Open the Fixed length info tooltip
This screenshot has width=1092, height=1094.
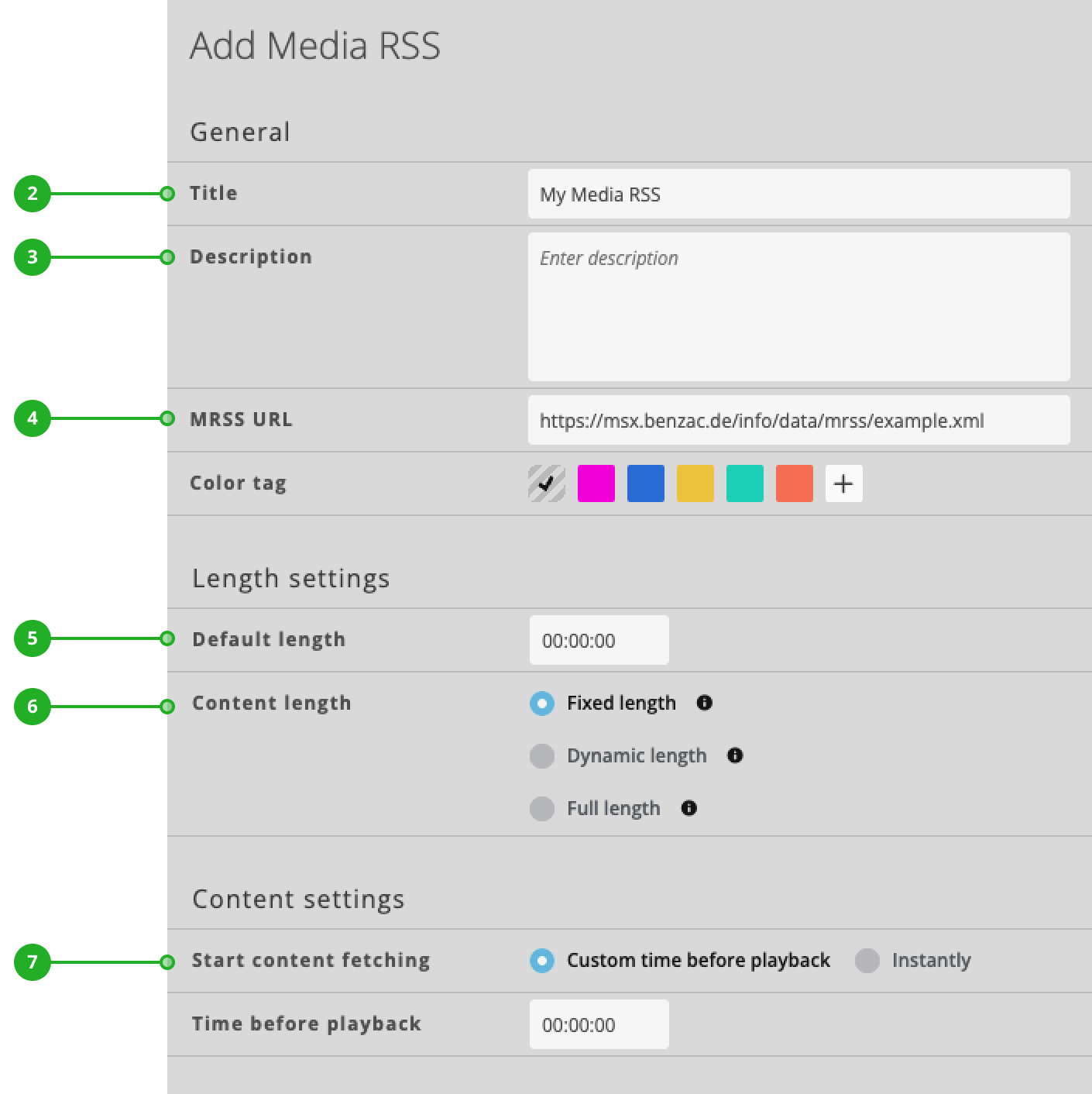tap(704, 704)
